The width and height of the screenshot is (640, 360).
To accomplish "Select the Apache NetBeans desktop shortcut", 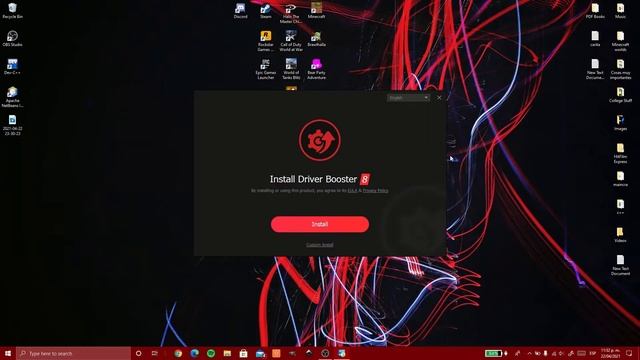I will point(12,97).
